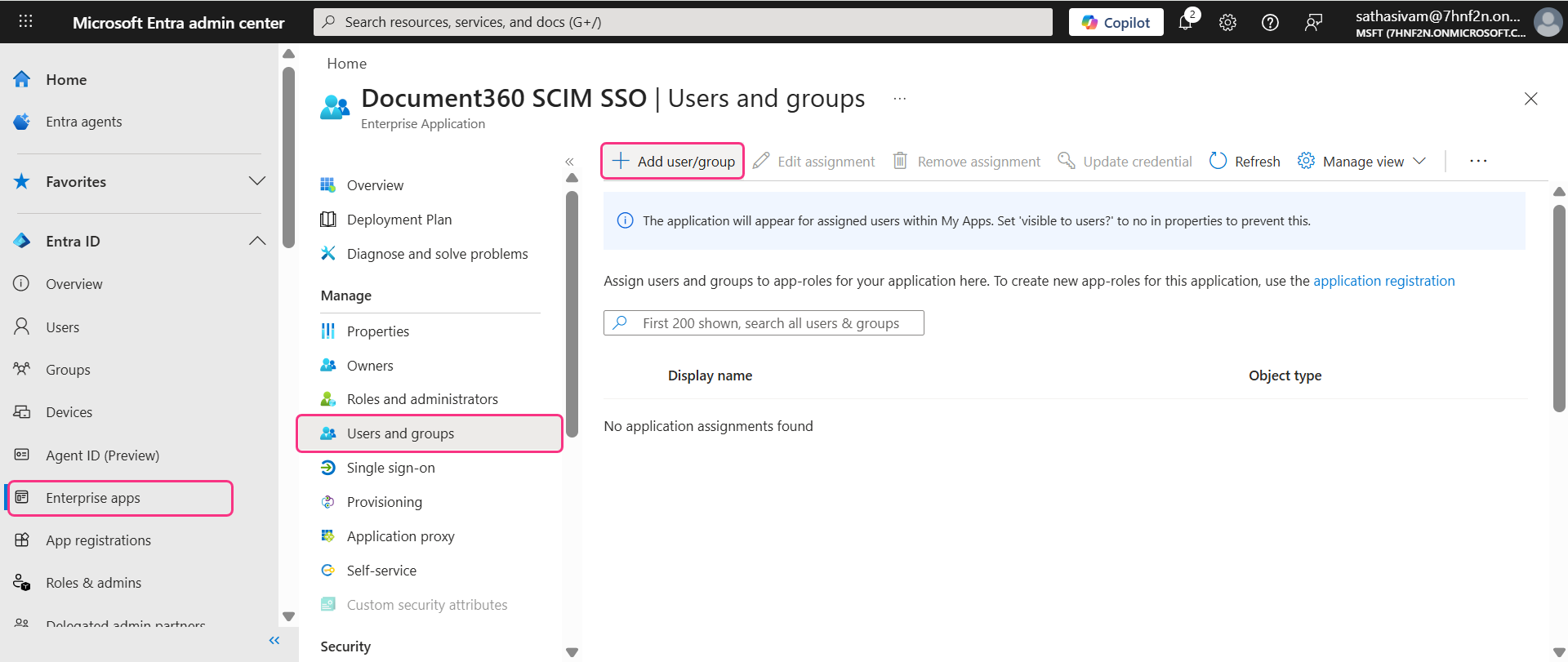Open the ellipsis next to page title

899,99
